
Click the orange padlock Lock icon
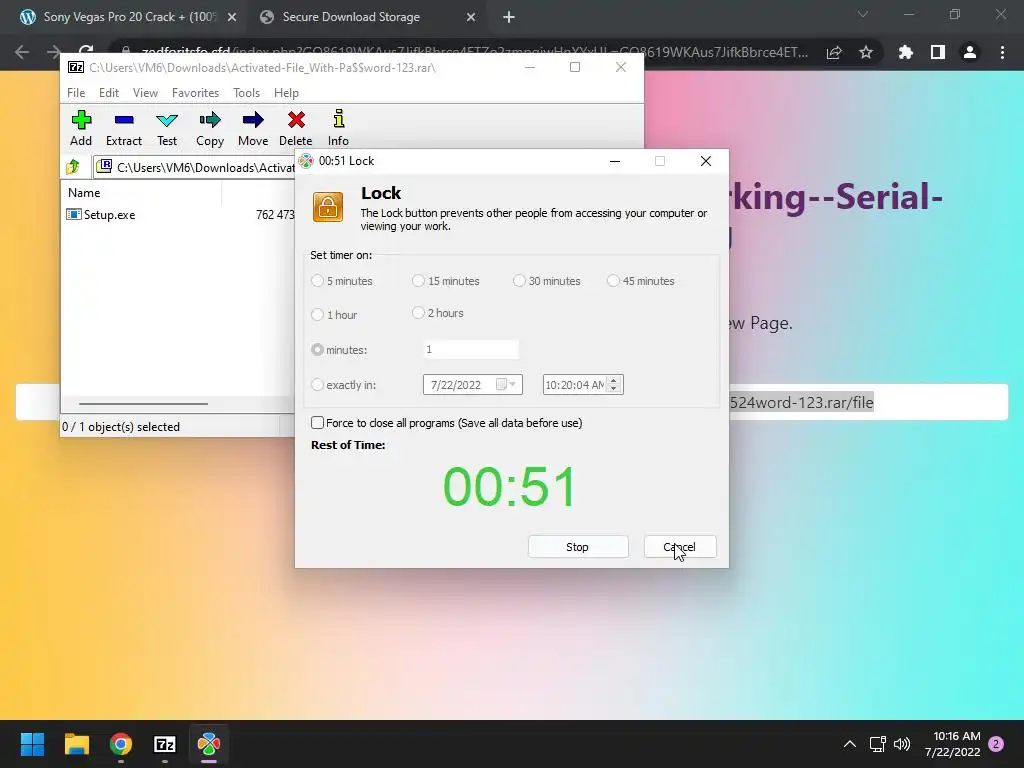328,207
